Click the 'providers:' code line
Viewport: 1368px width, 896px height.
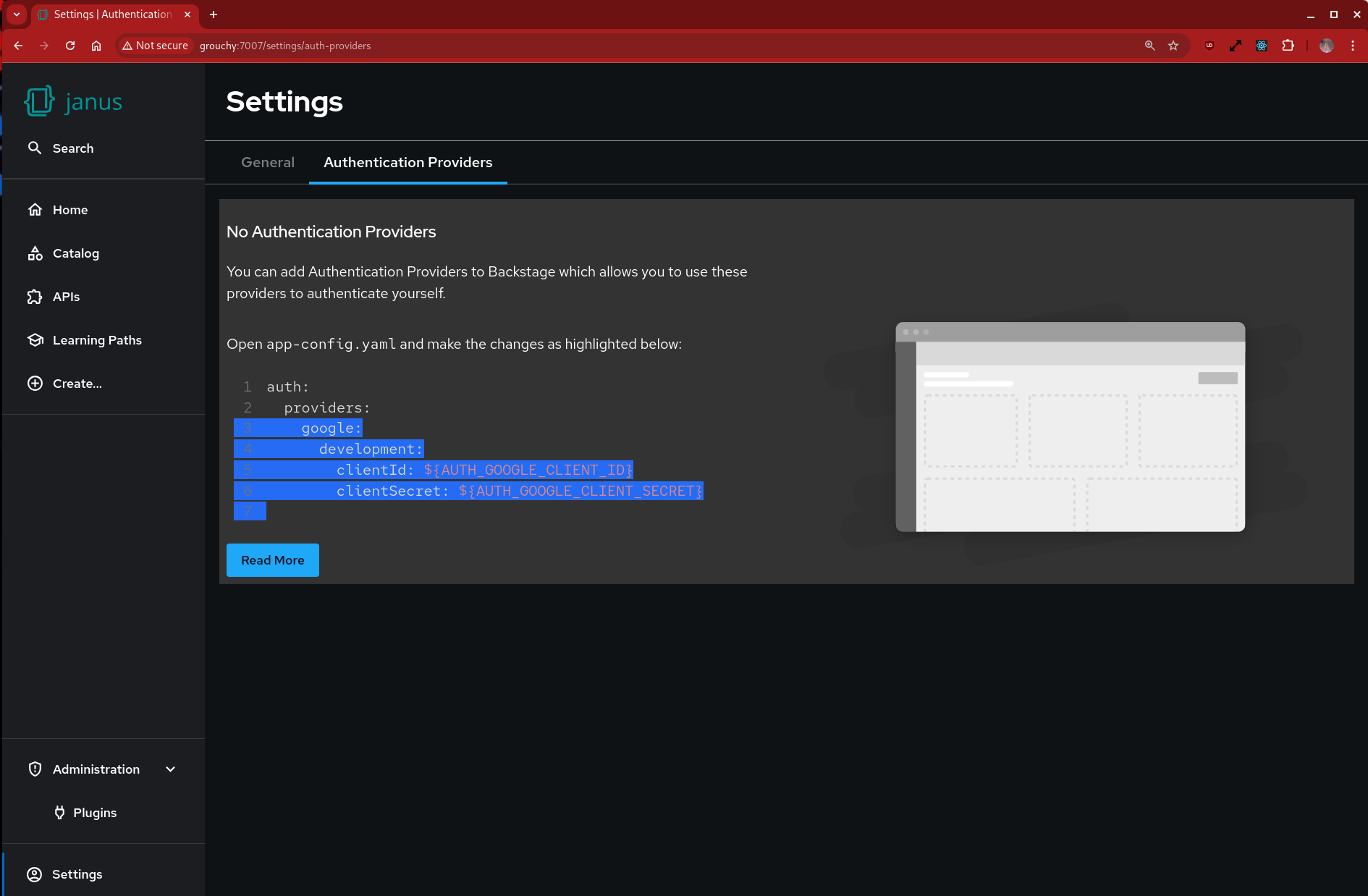coord(327,408)
